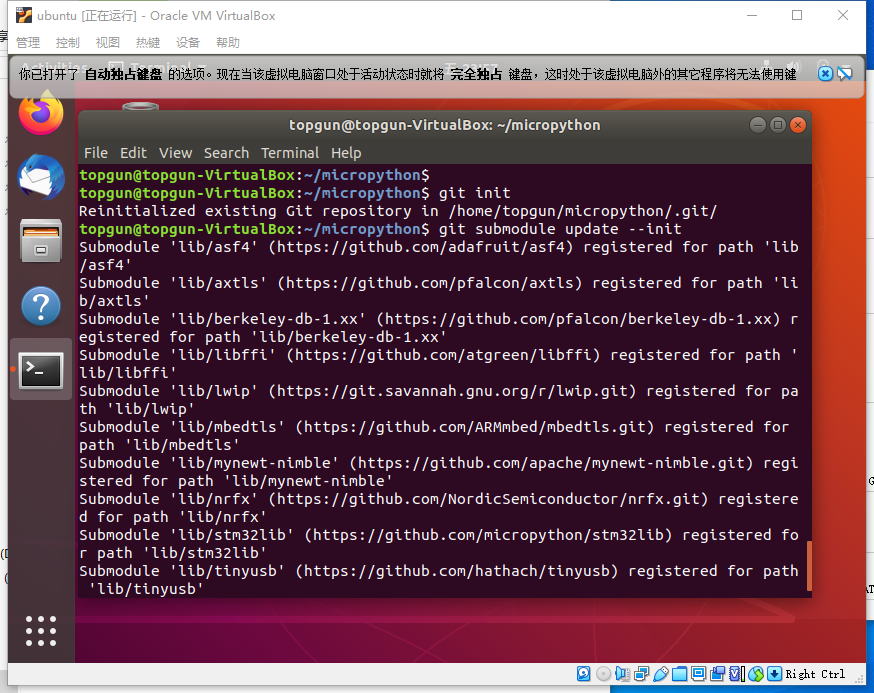This screenshot has height=693, width=874.
Task: Click the hard disk activity status icon
Action: [584, 674]
